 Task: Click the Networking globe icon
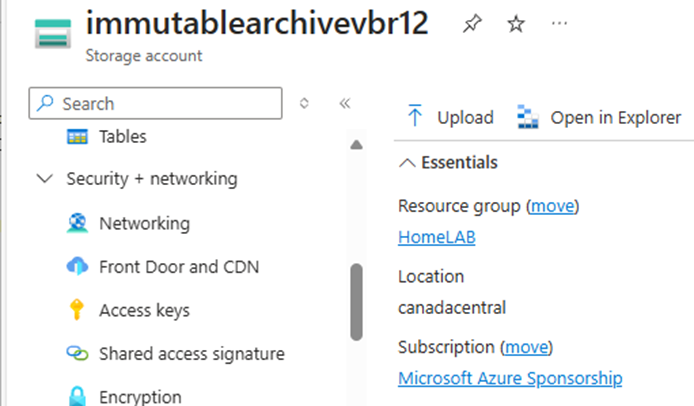(x=77, y=223)
